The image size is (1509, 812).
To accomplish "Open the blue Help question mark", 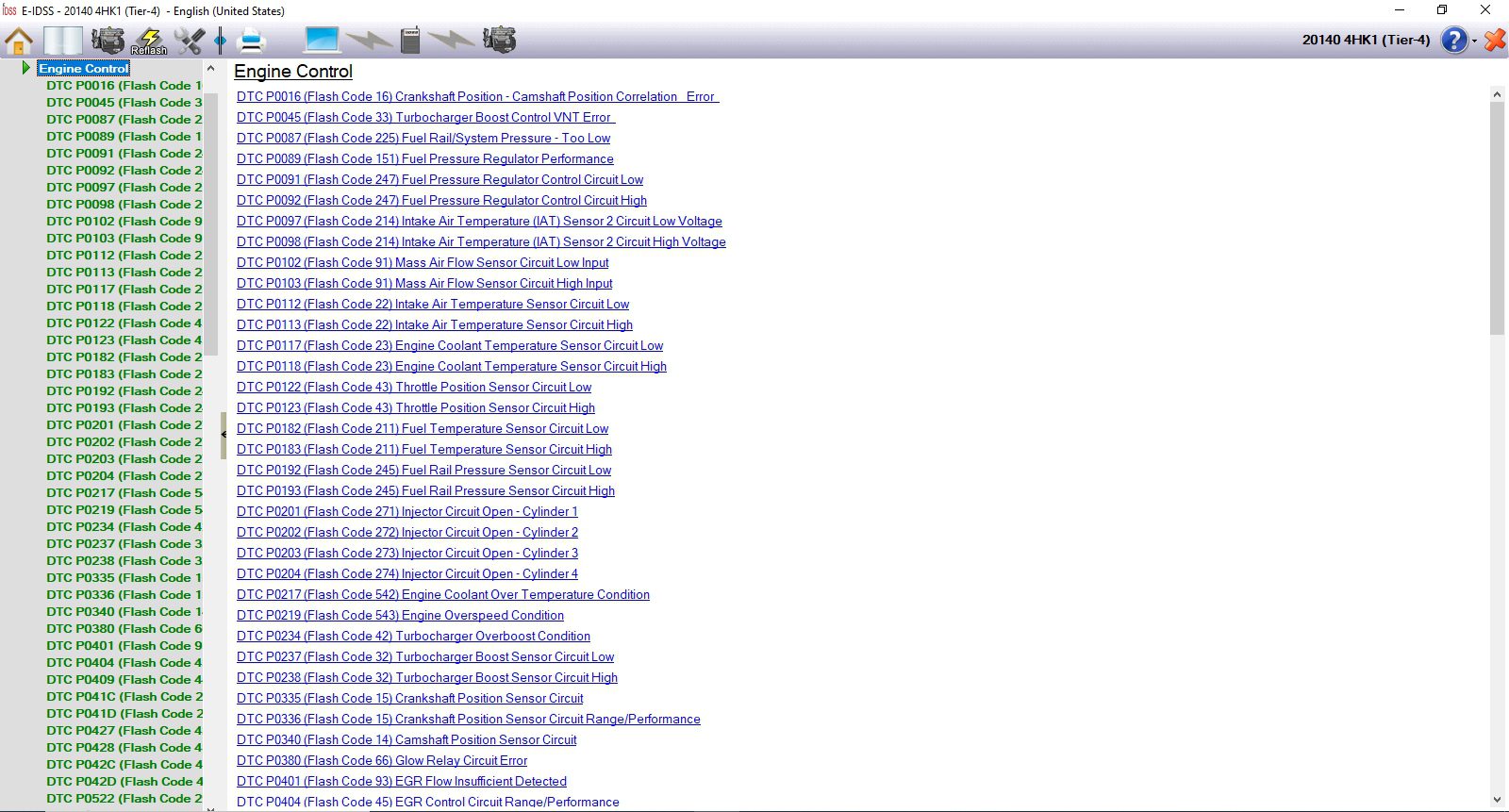I will click(1455, 41).
